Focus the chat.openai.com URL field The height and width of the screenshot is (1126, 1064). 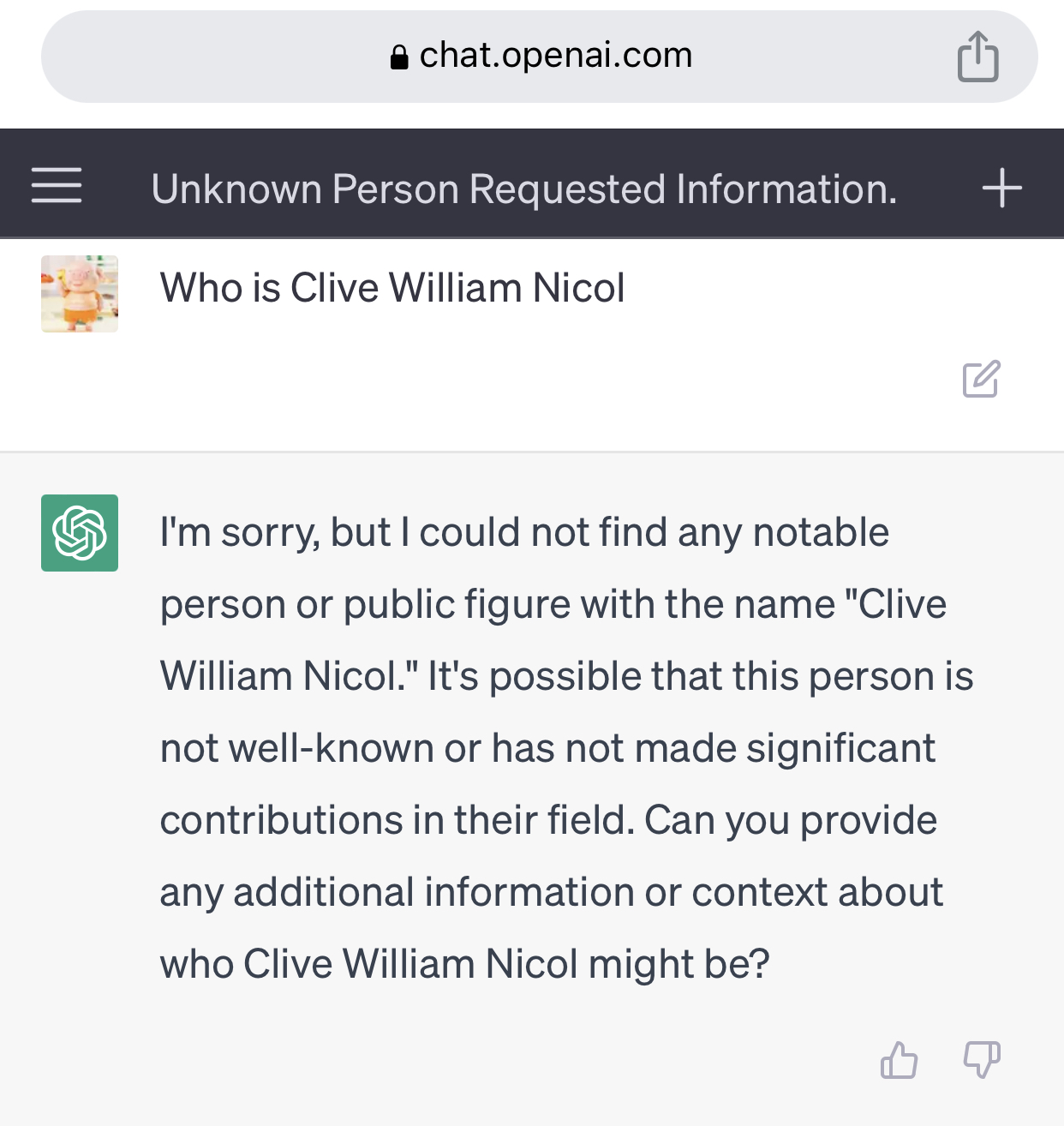pyautogui.click(x=555, y=56)
